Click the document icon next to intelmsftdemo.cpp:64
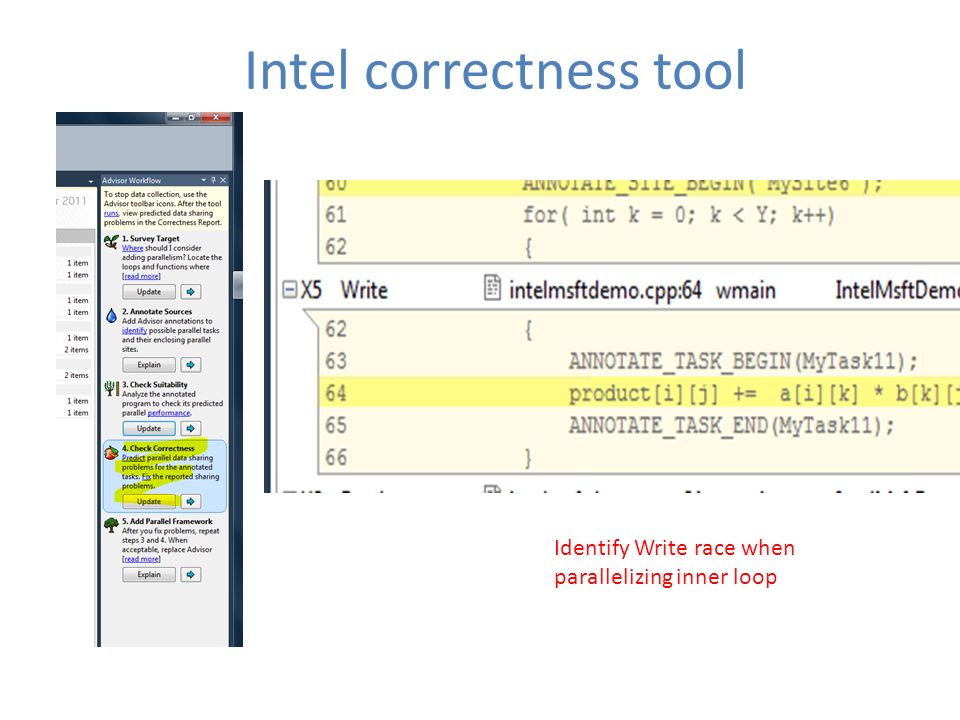960x720 pixels. pyautogui.click(x=492, y=288)
